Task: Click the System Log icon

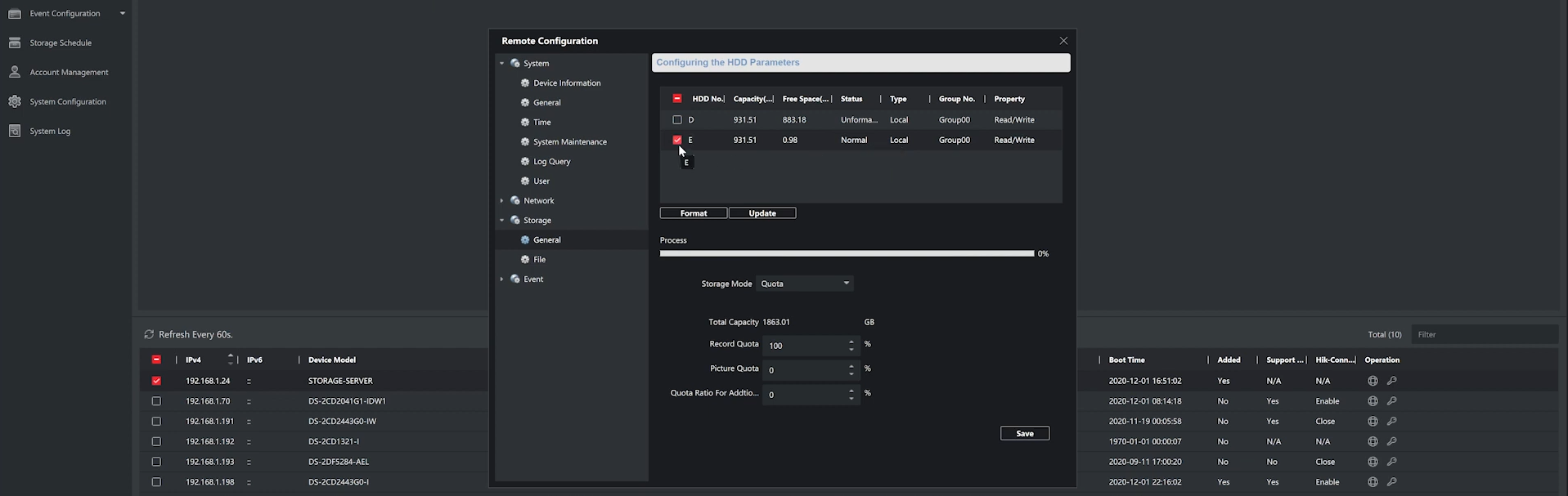Action: (x=15, y=131)
